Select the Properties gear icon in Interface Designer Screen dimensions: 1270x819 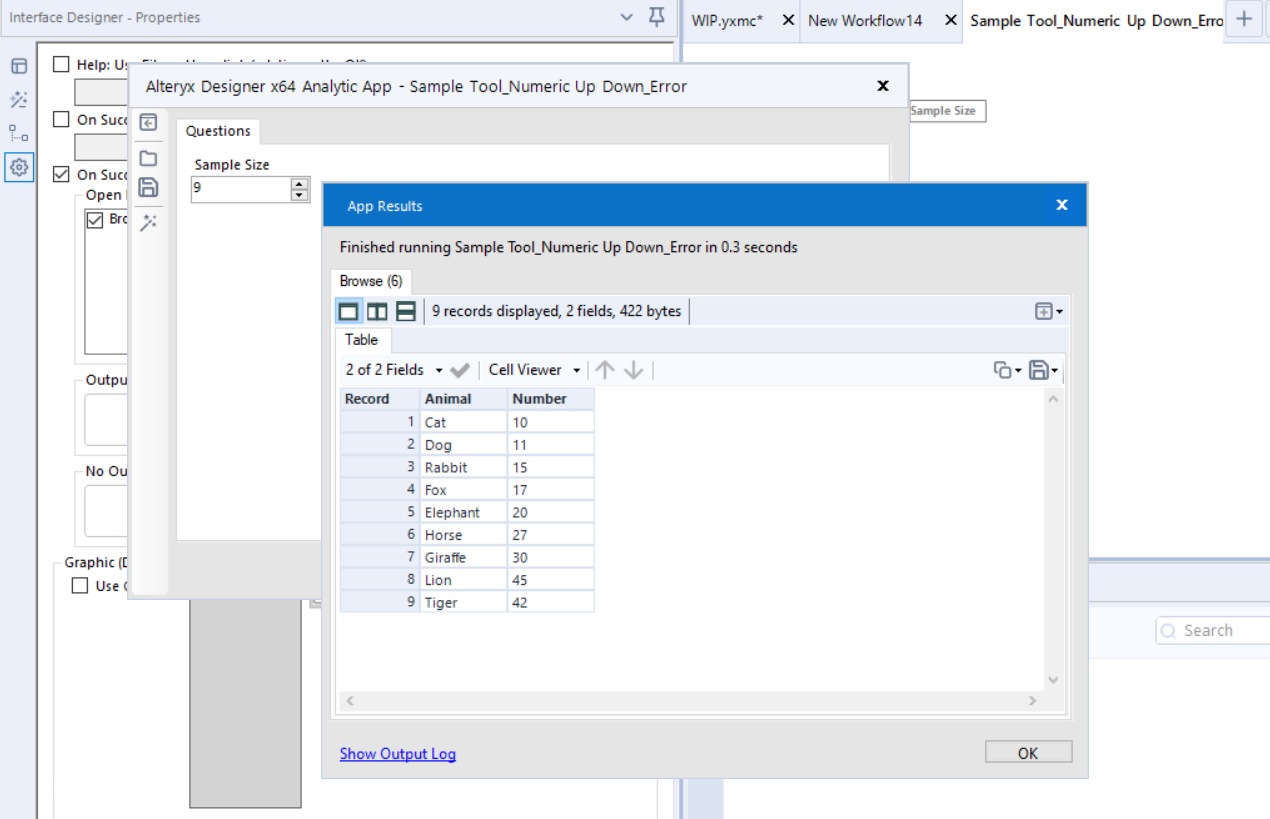pos(19,167)
